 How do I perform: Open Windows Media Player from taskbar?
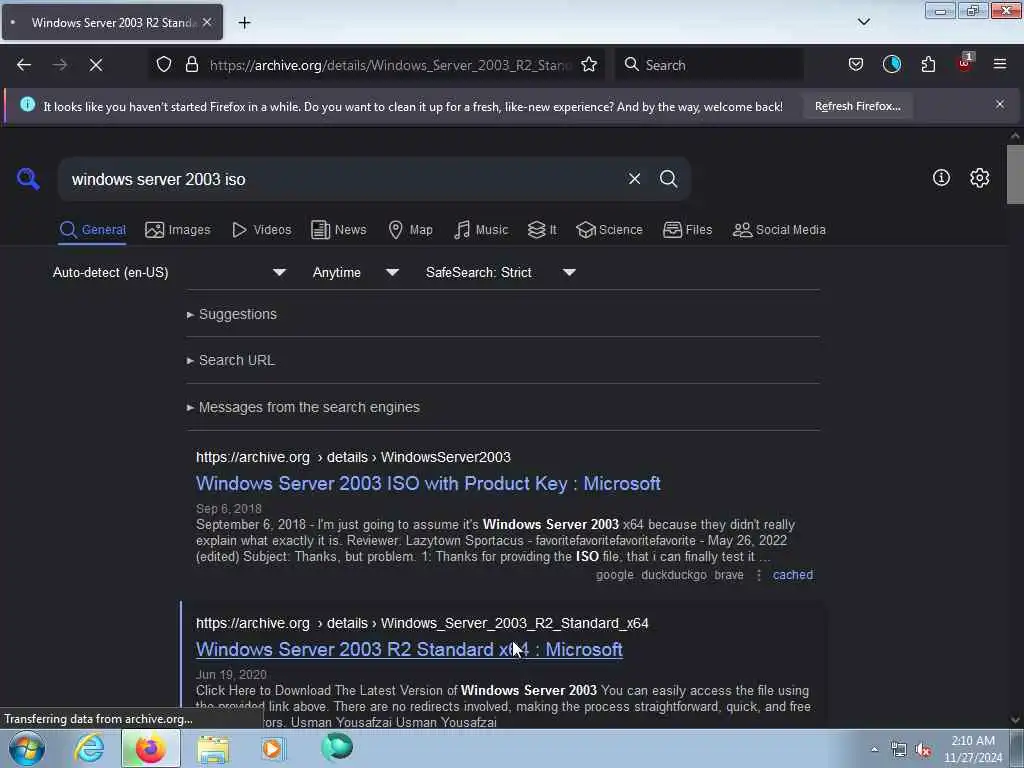(272, 748)
